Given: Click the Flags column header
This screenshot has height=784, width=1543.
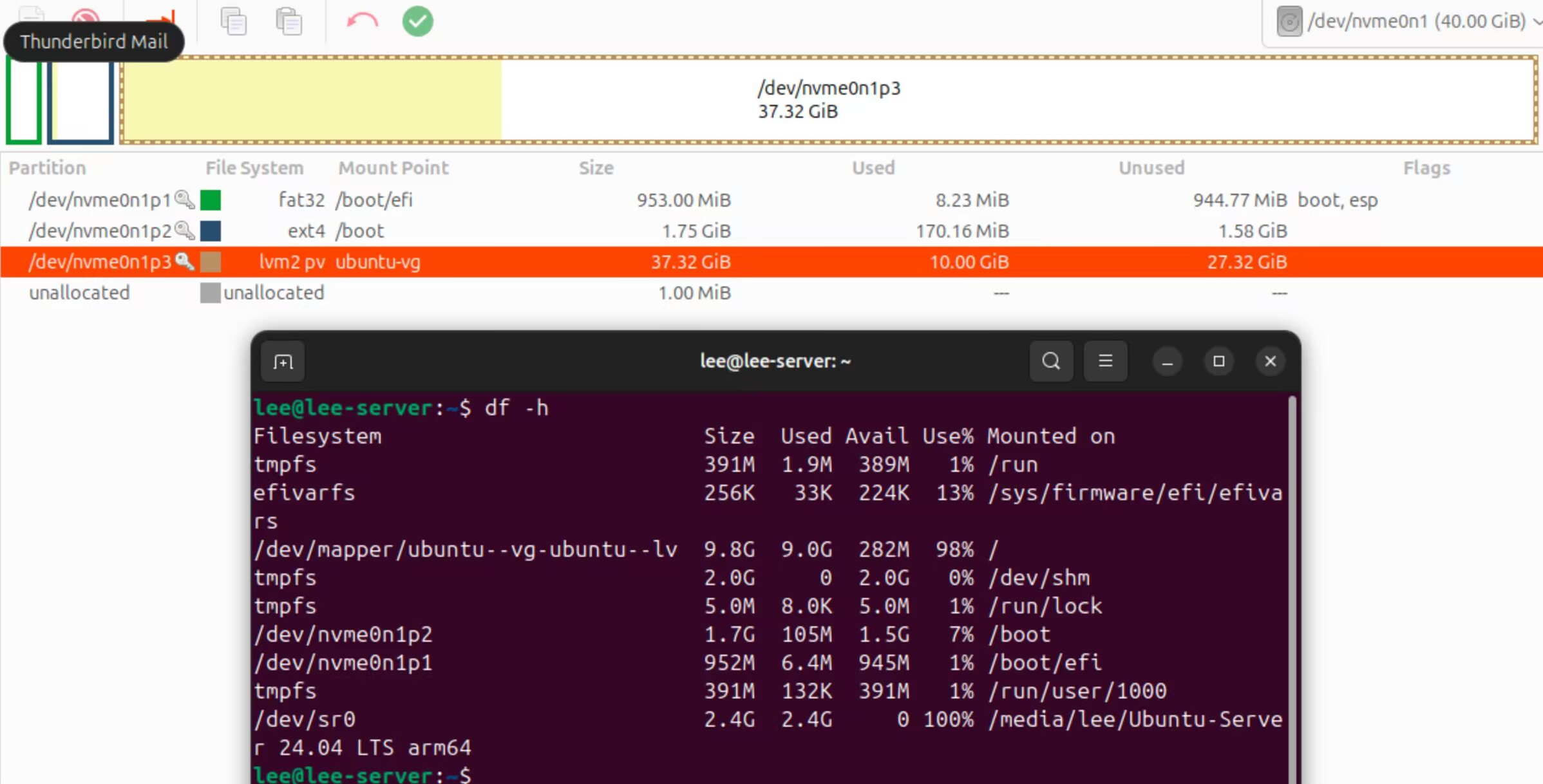Looking at the screenshot, I should [x=1426, y=168].
